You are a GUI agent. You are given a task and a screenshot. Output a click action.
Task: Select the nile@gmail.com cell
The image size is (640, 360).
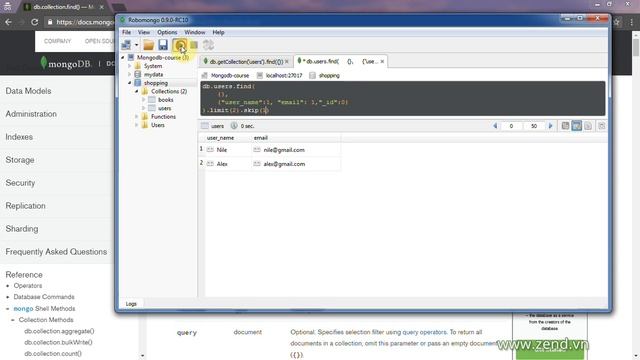[296, 150]
